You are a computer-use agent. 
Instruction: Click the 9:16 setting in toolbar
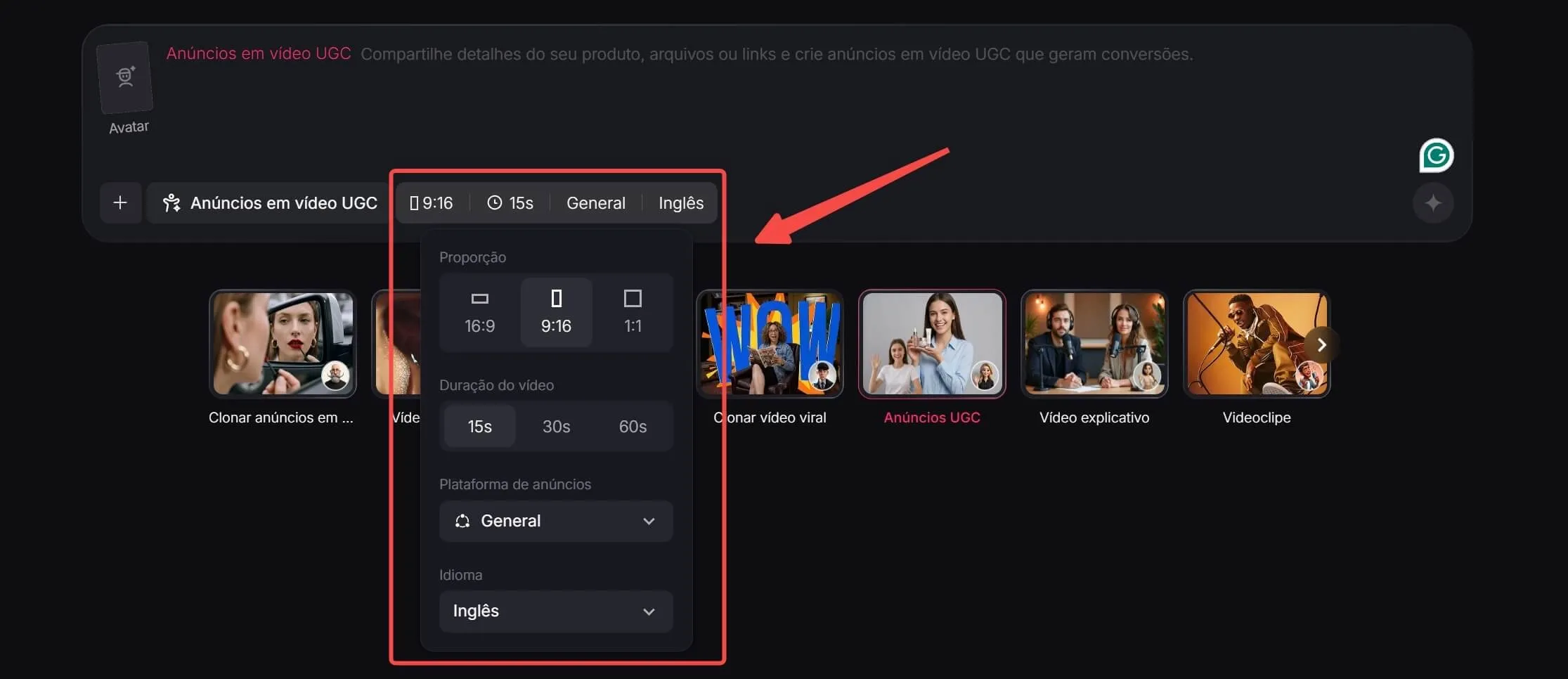click(432, 203)
